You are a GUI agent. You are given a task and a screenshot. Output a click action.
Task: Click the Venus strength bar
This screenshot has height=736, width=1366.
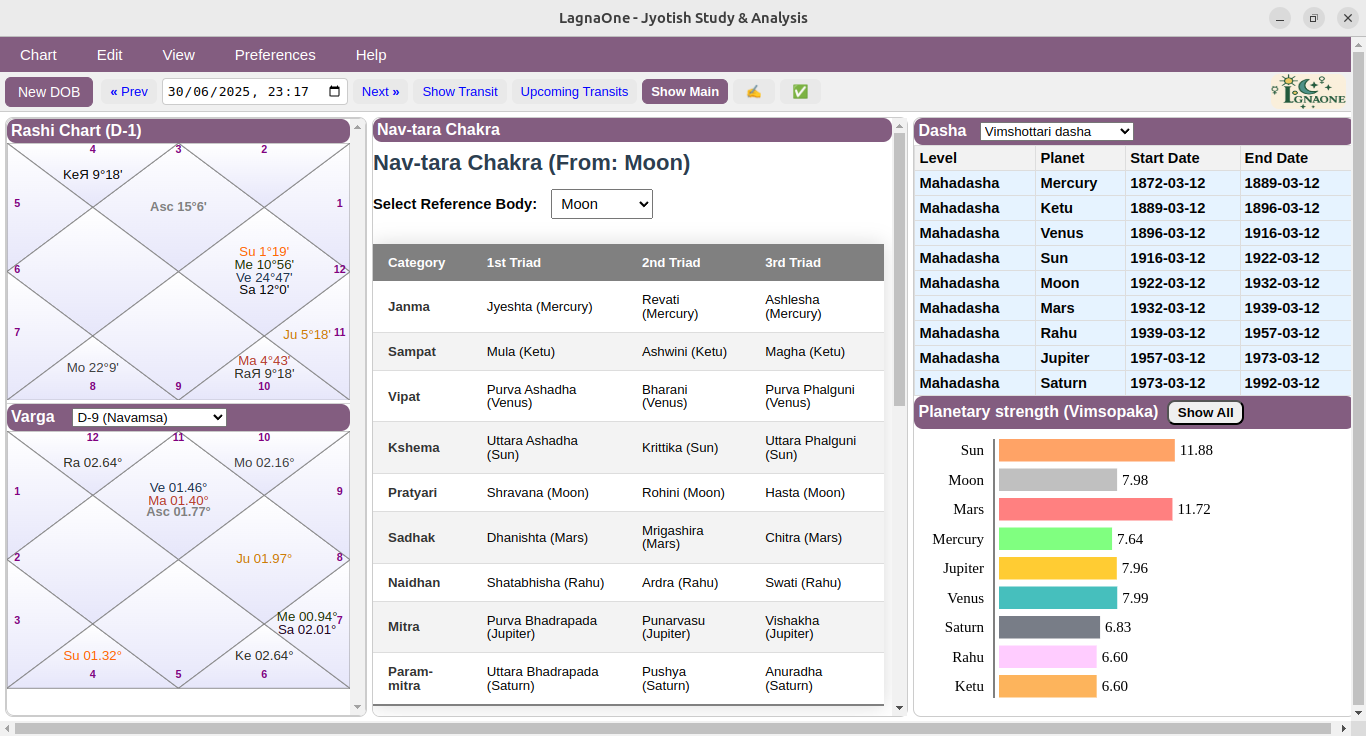point(1058,598)
